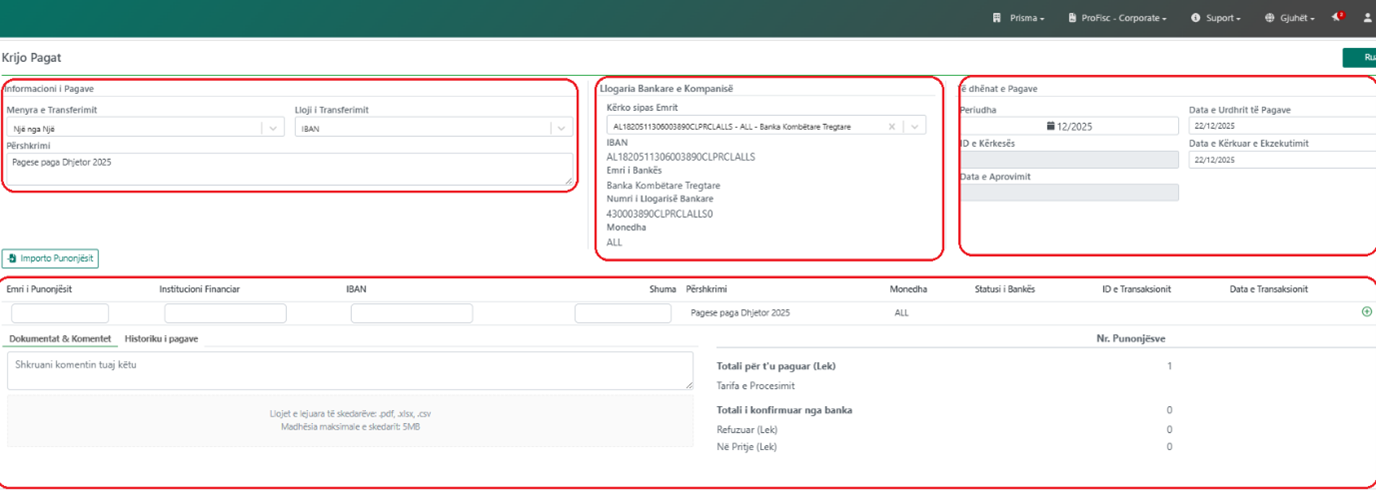The width and height of the screenshot is (1376, 490).
Task: Switch to Historiku i pagave tab
Action: pyautogui.click(x=161, y=339)
